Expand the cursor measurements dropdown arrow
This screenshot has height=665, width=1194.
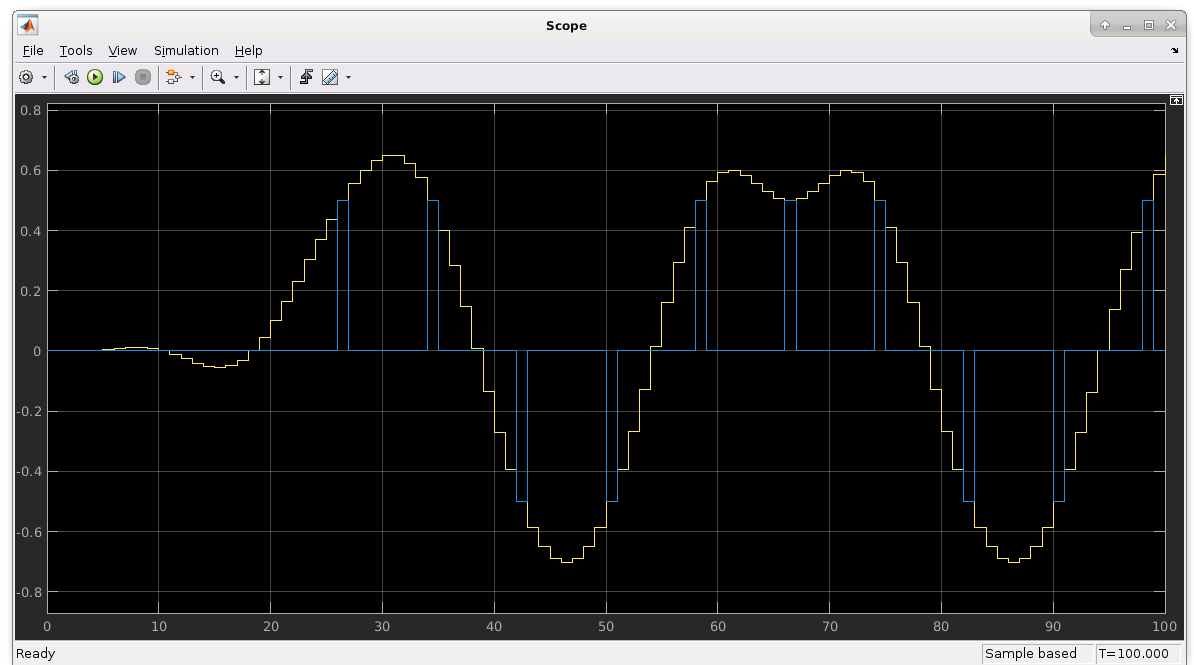pyautogui.click(x=348, y=77)
